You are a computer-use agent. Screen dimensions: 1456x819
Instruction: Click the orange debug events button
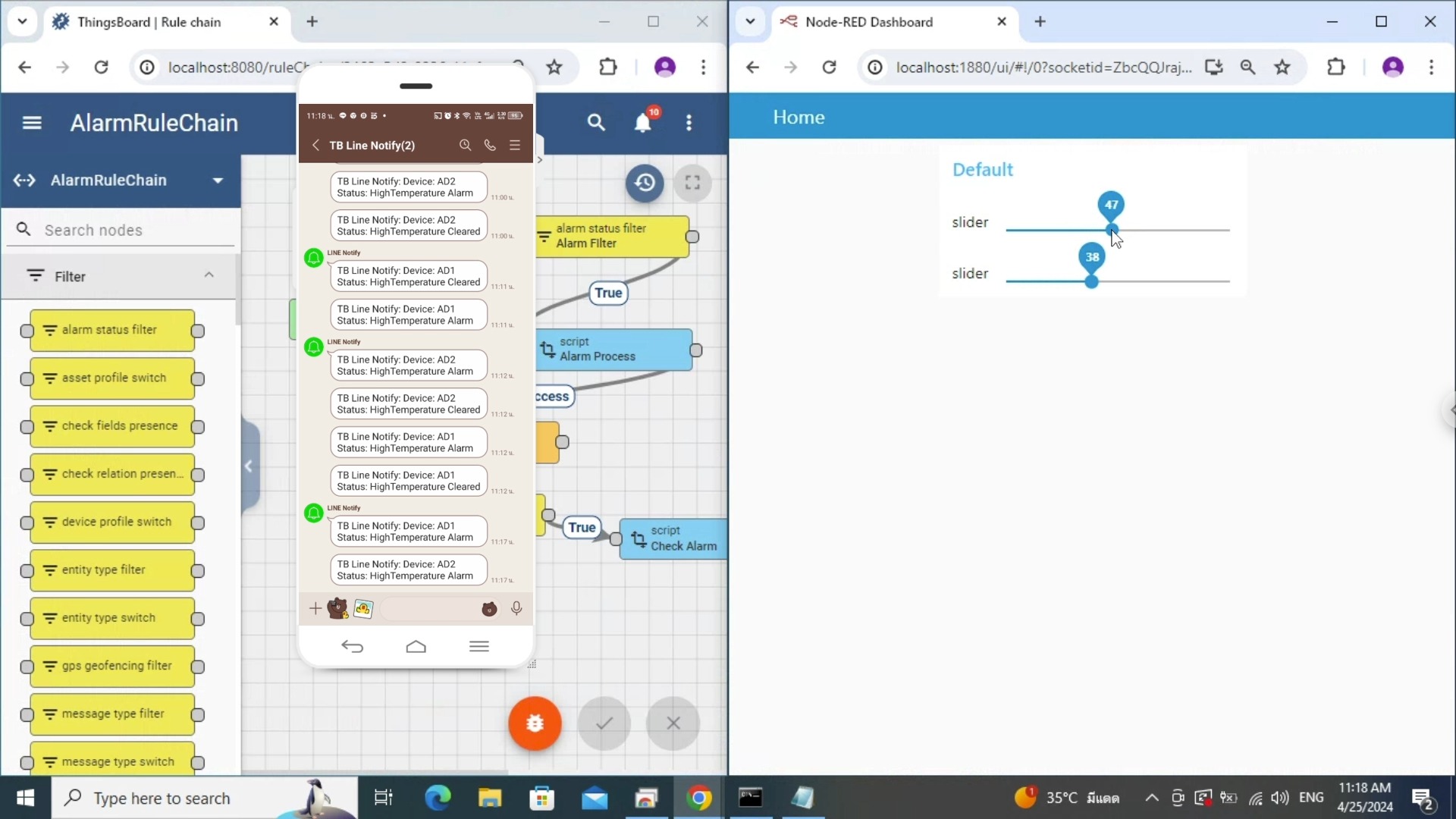(535, 723)
